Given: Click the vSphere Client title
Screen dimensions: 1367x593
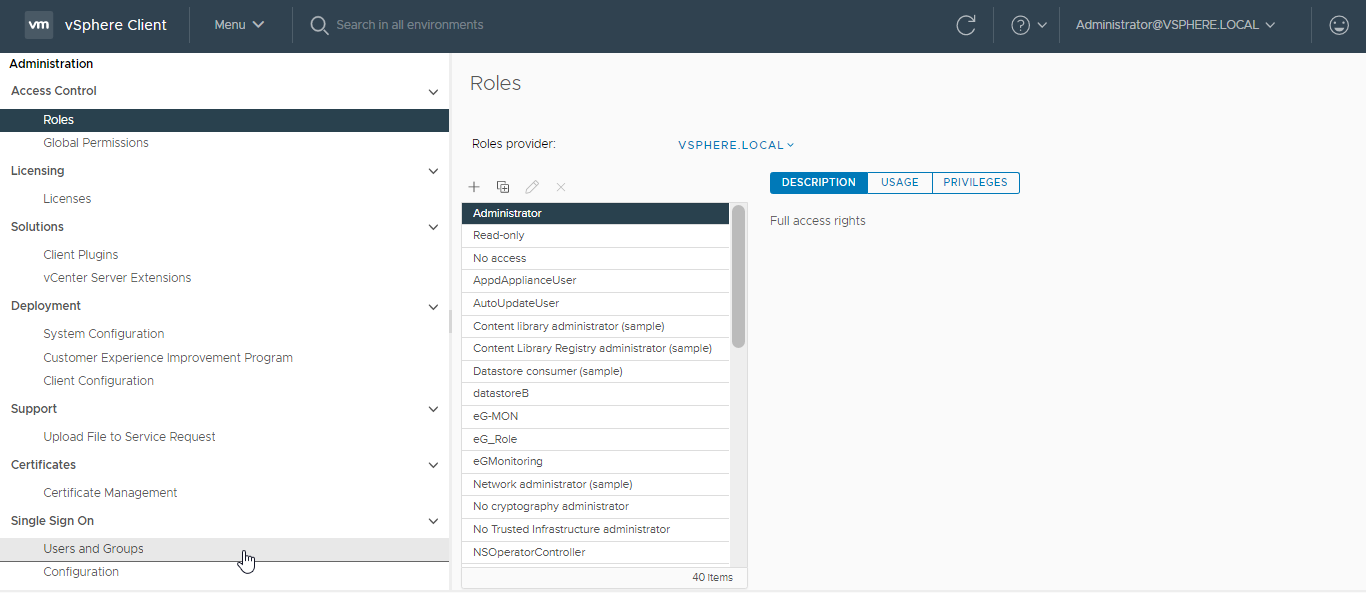Looking at the screenshot, I should click(116, 25).
